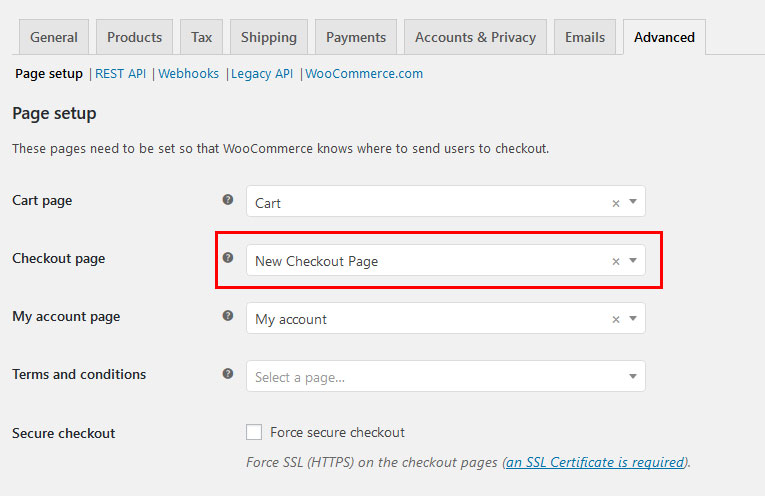Open the Accounts & Privacy tab
Screen dimensions: 765x496
click(475, 37)
